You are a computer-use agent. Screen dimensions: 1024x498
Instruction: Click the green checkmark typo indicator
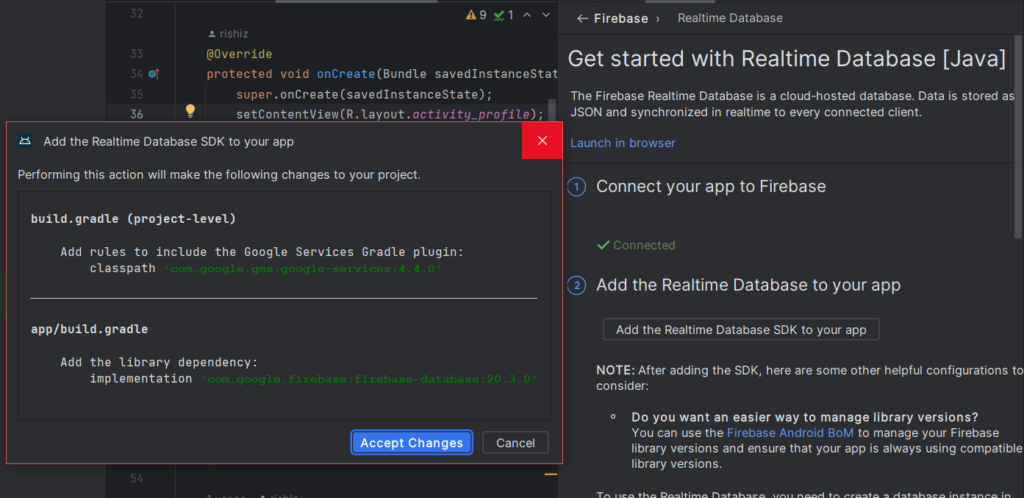[x=499, y=15]
